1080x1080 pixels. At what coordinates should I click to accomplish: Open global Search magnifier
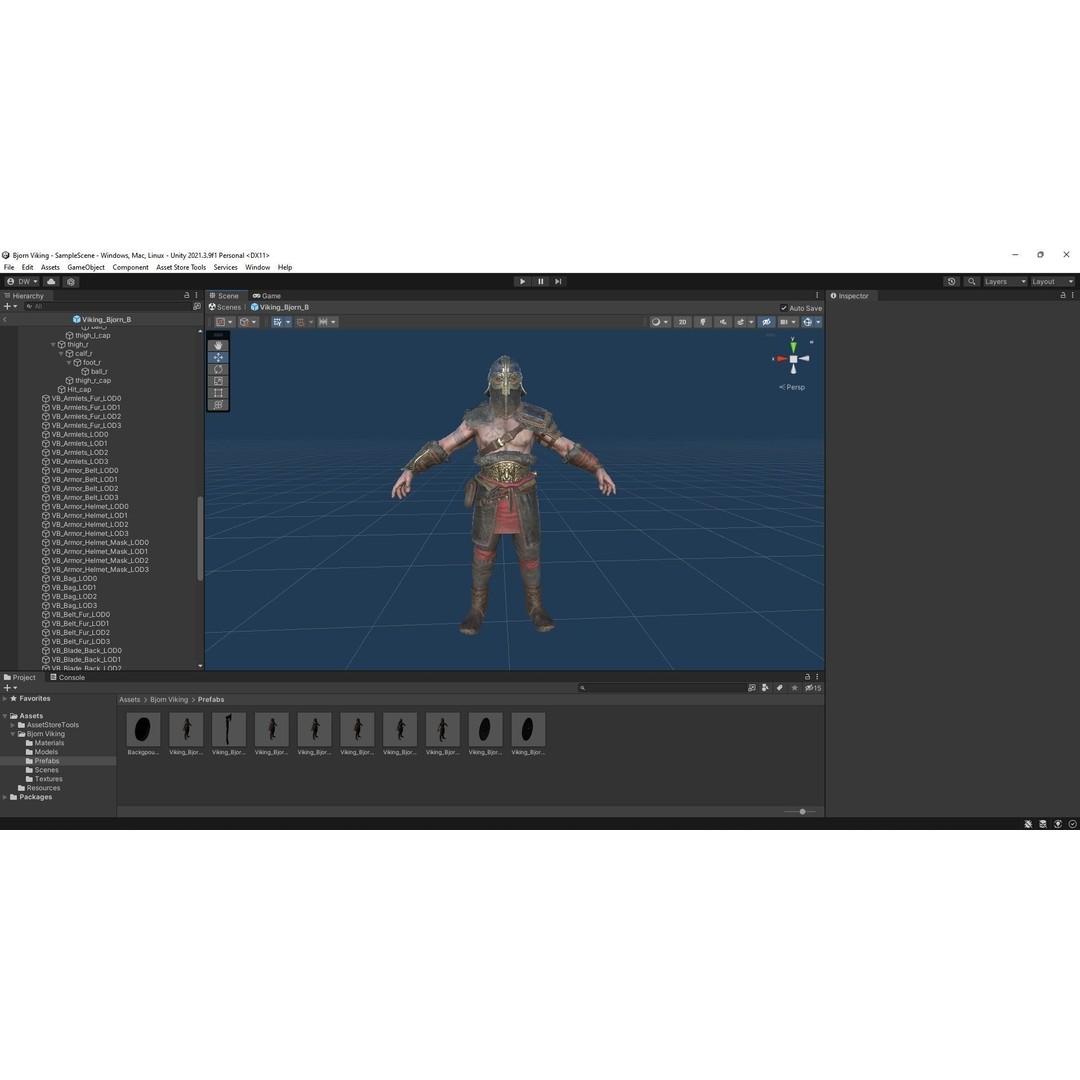pyautogui.click(x=972, y=282)
